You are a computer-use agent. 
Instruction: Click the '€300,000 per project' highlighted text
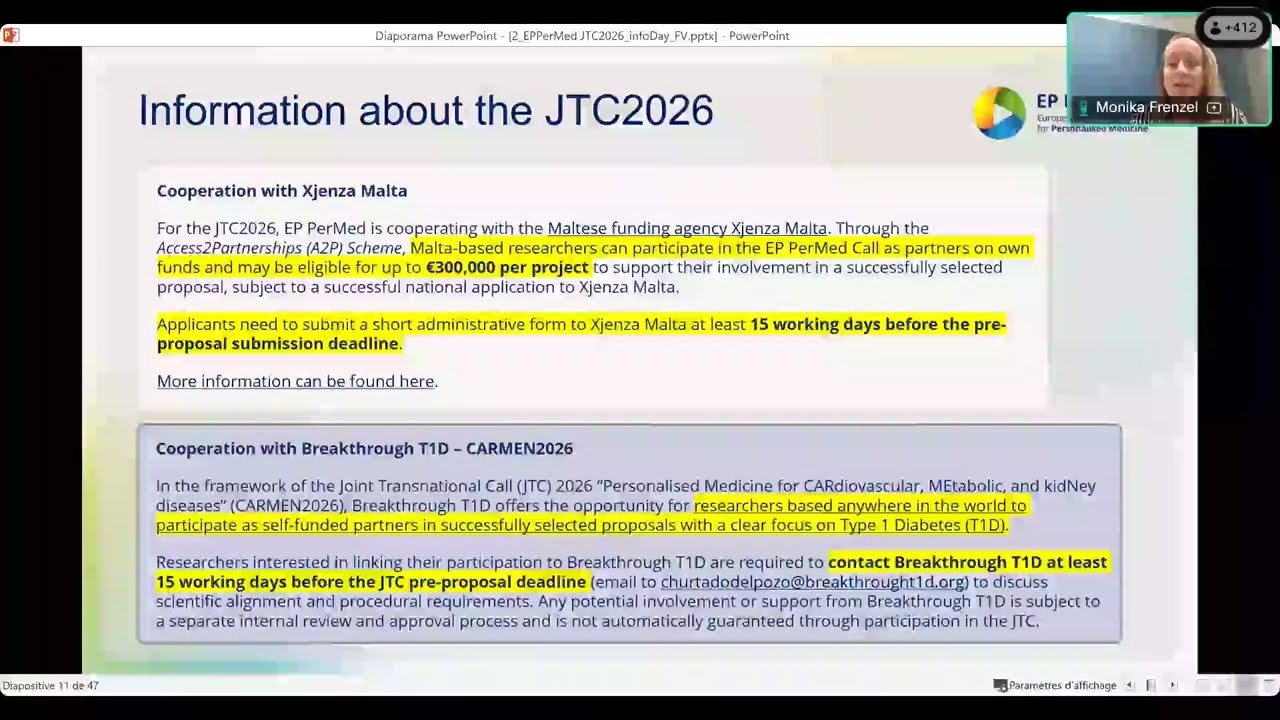click(507, 268)
